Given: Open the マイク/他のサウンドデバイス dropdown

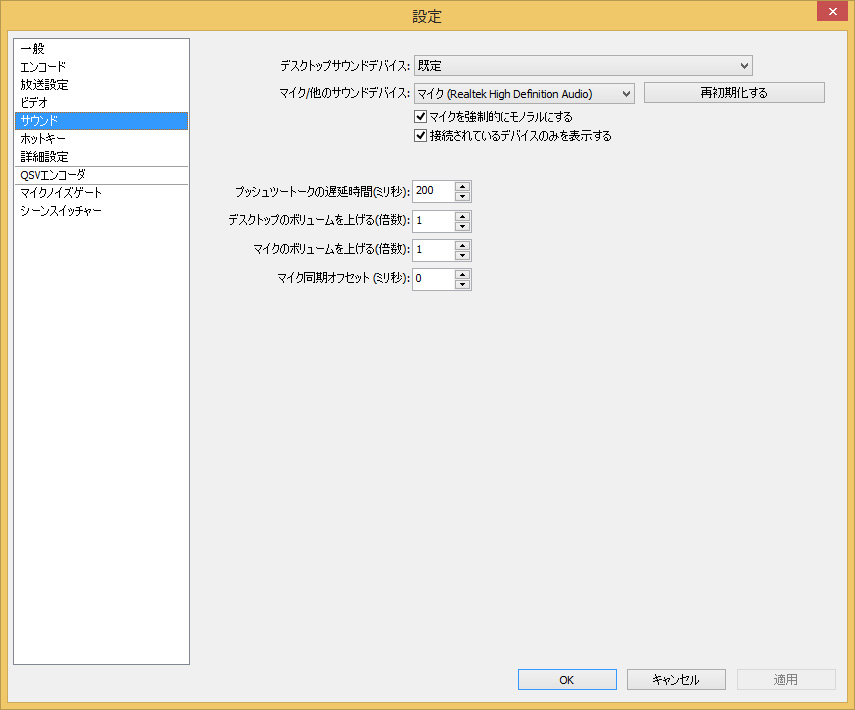Looking at the screenshot, I should pos(524,94).
